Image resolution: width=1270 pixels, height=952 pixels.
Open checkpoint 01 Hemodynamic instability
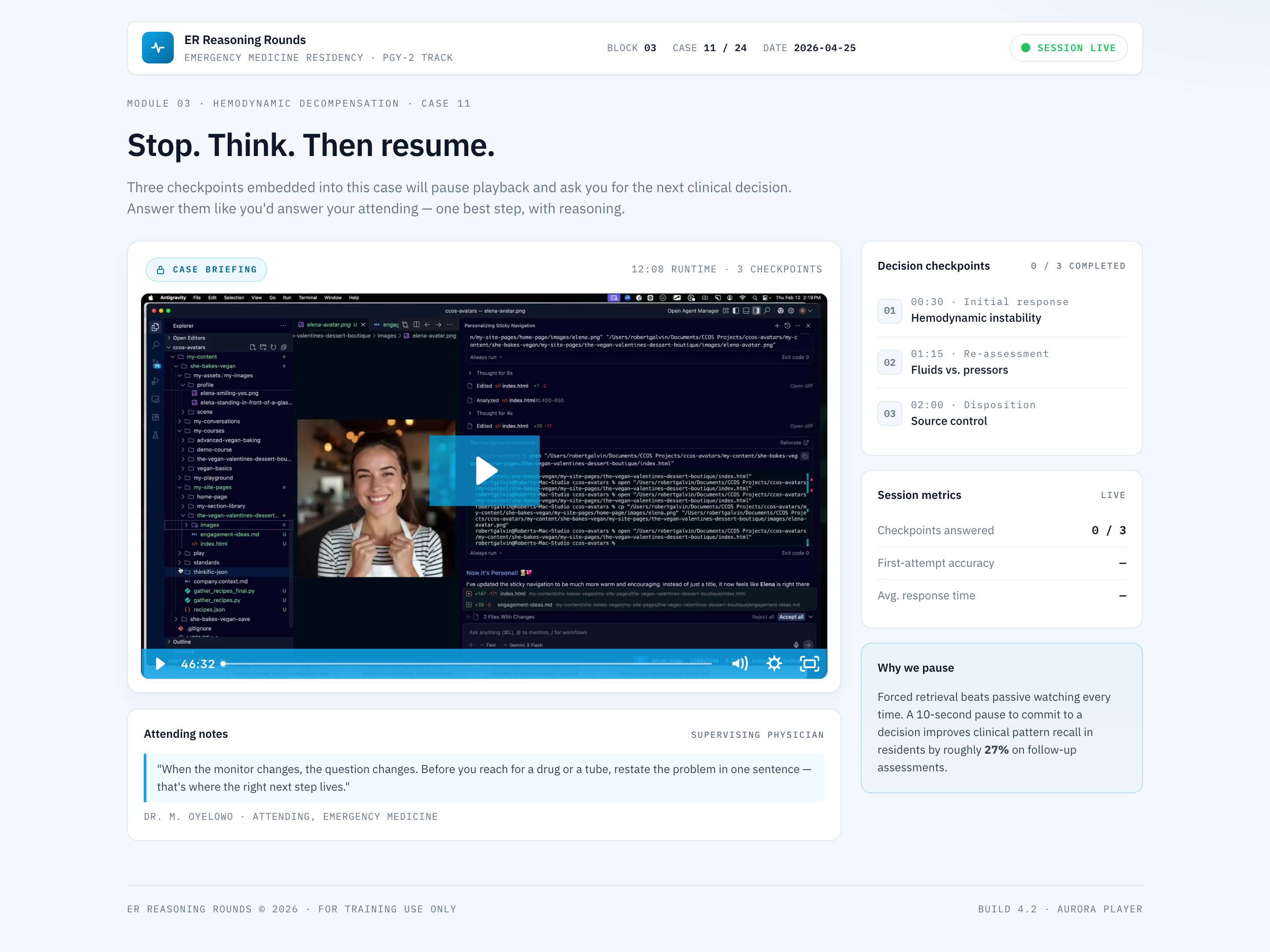[1002, 310]
